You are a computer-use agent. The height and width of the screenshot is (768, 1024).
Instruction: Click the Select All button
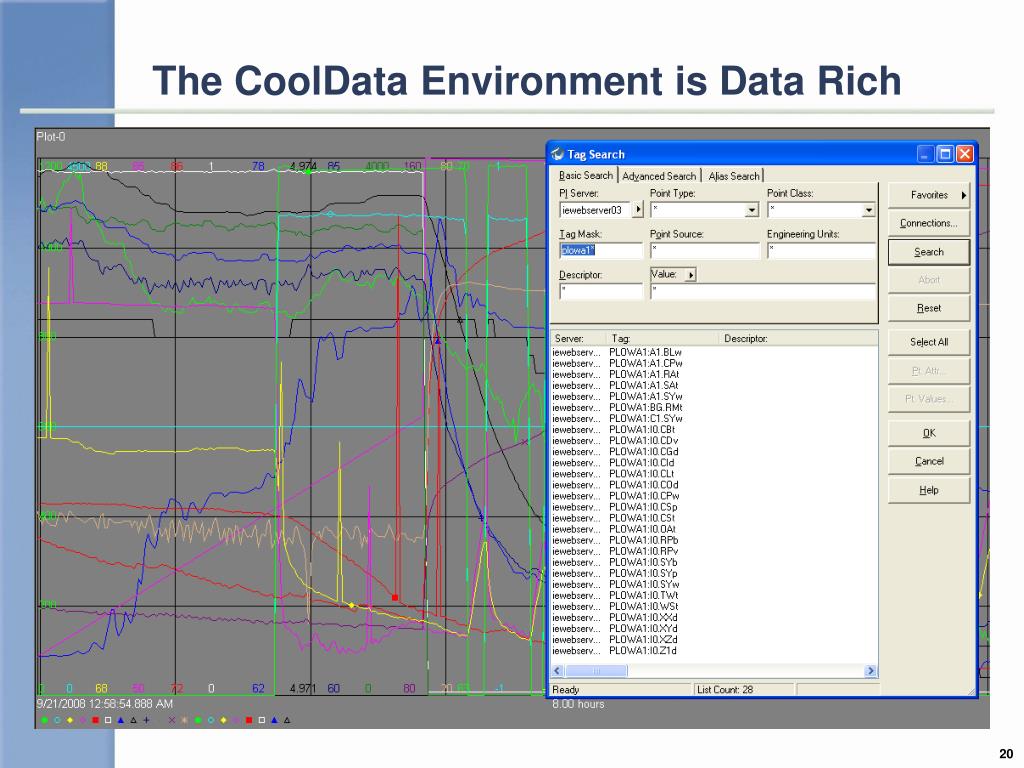point(929,342)
